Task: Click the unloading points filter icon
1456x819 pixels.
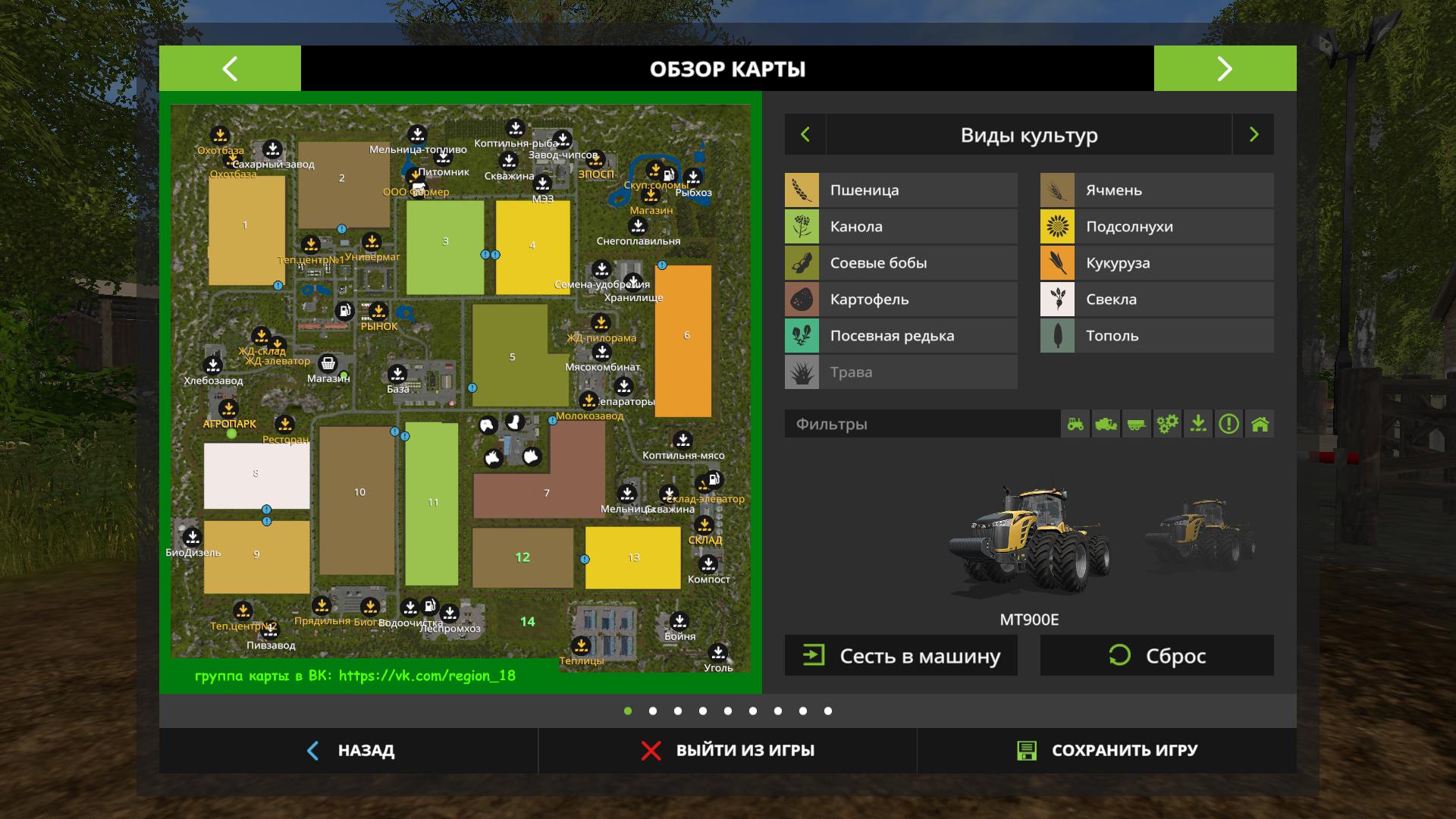Action: (1198, 424)
